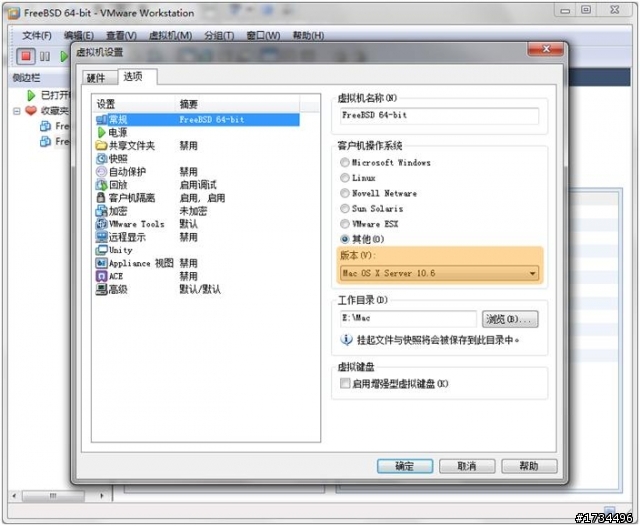Choose the Novell Netware radio button
The height and width of the screenshot is (526, 640).
345,193
